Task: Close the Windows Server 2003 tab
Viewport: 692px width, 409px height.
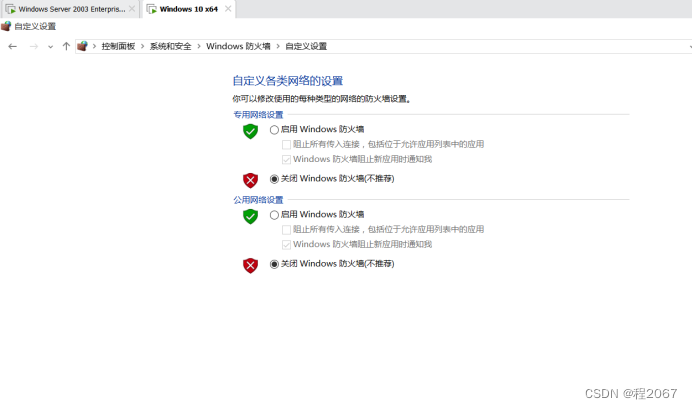Action: [132, 9]
